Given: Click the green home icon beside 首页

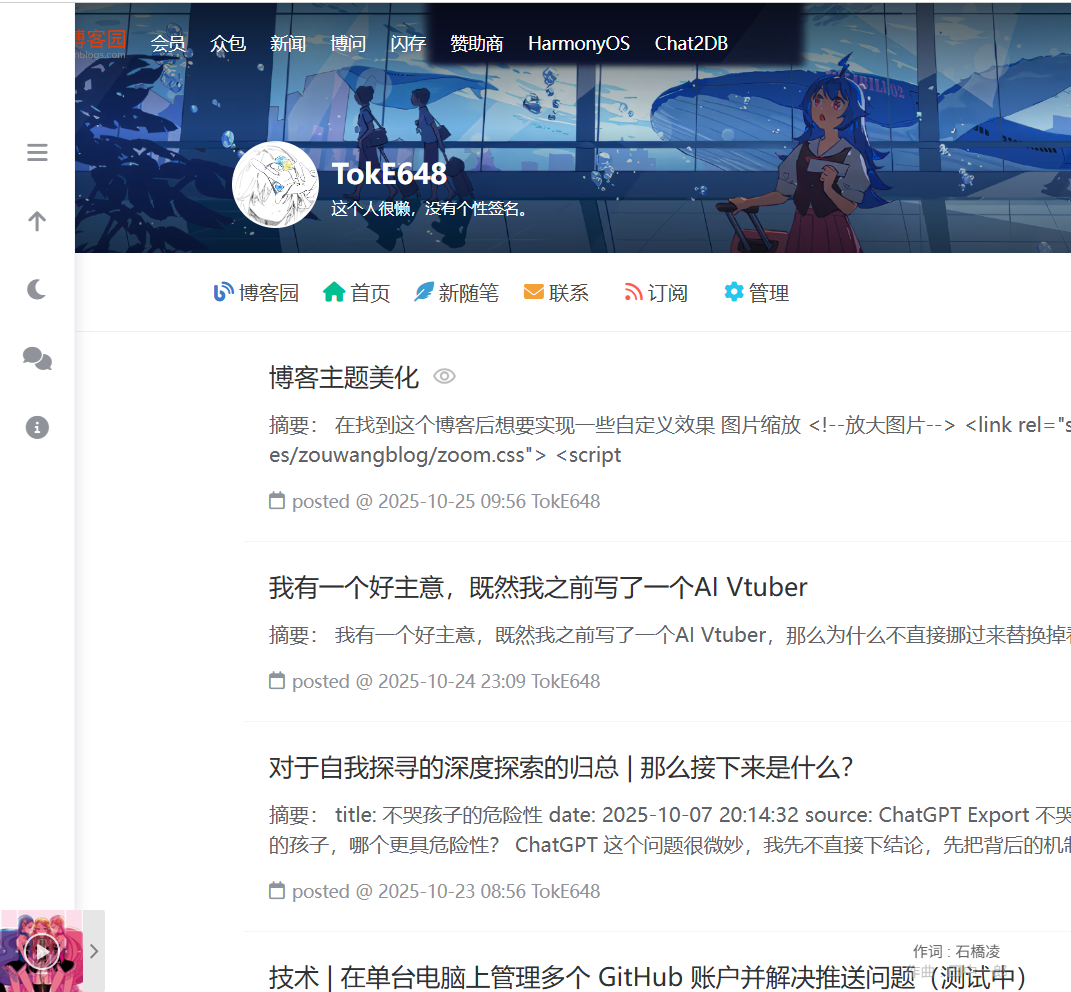Looking at the screenshot, I should pyautogui.click(x=334, y=292).
